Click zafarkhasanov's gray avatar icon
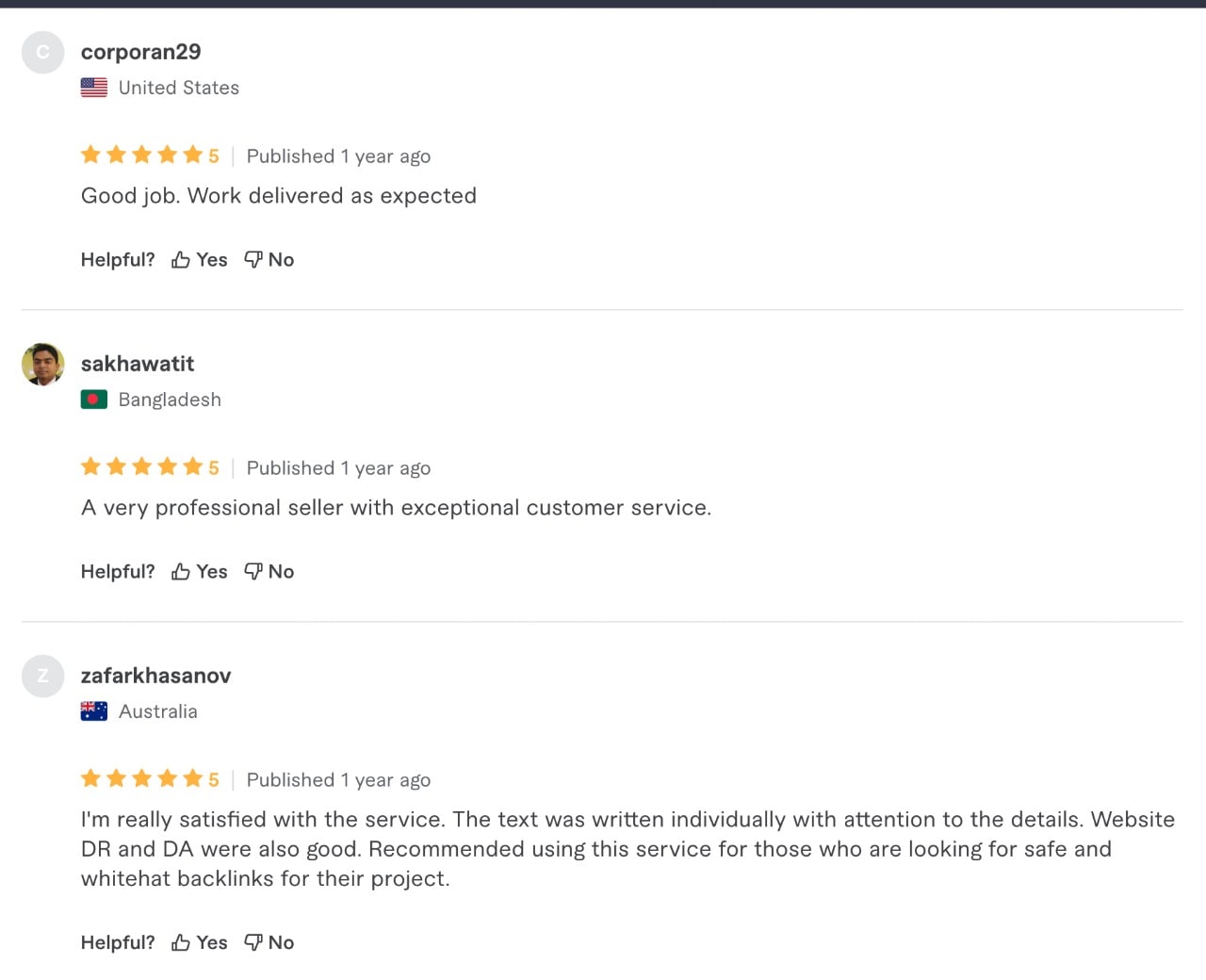The width and height of the screenshot is (1206, 980). pos(42,677)
